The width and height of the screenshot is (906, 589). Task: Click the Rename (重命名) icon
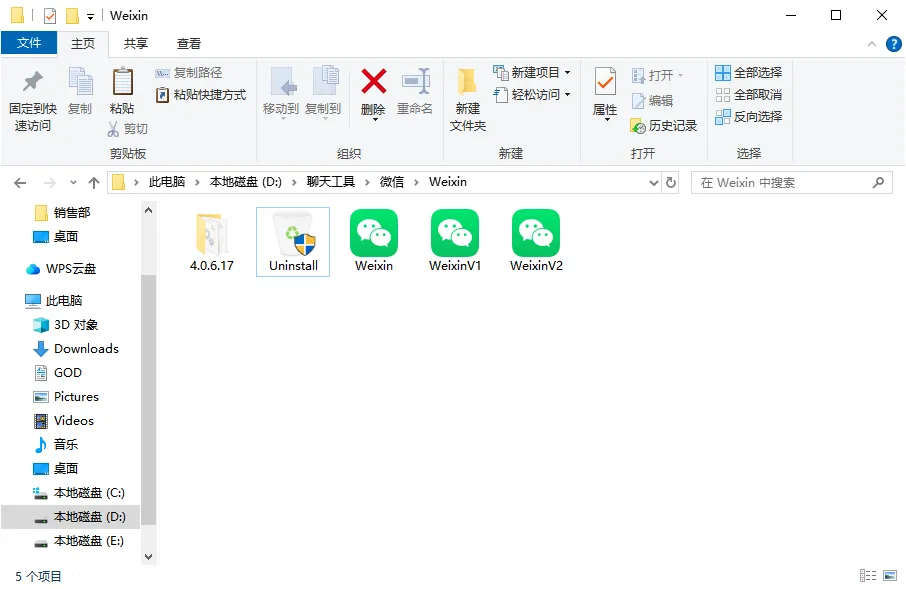[416, 81]
